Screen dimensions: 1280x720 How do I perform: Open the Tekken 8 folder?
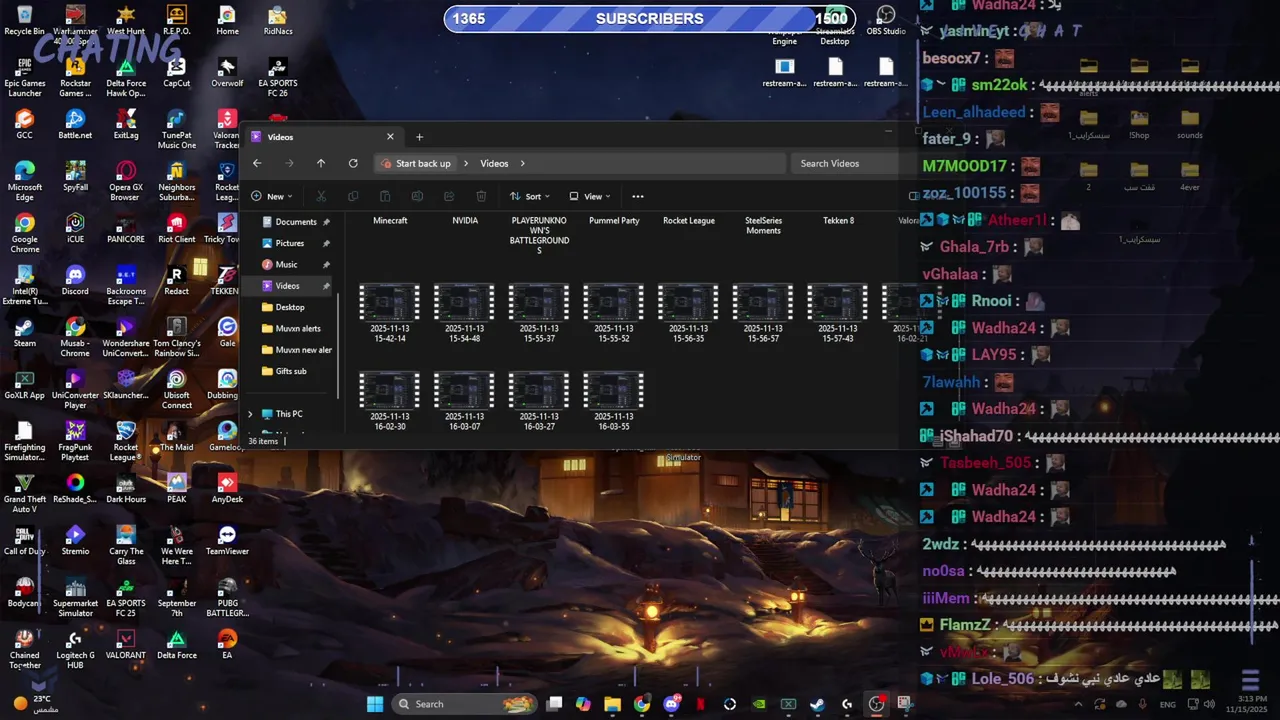click(838, 221)
